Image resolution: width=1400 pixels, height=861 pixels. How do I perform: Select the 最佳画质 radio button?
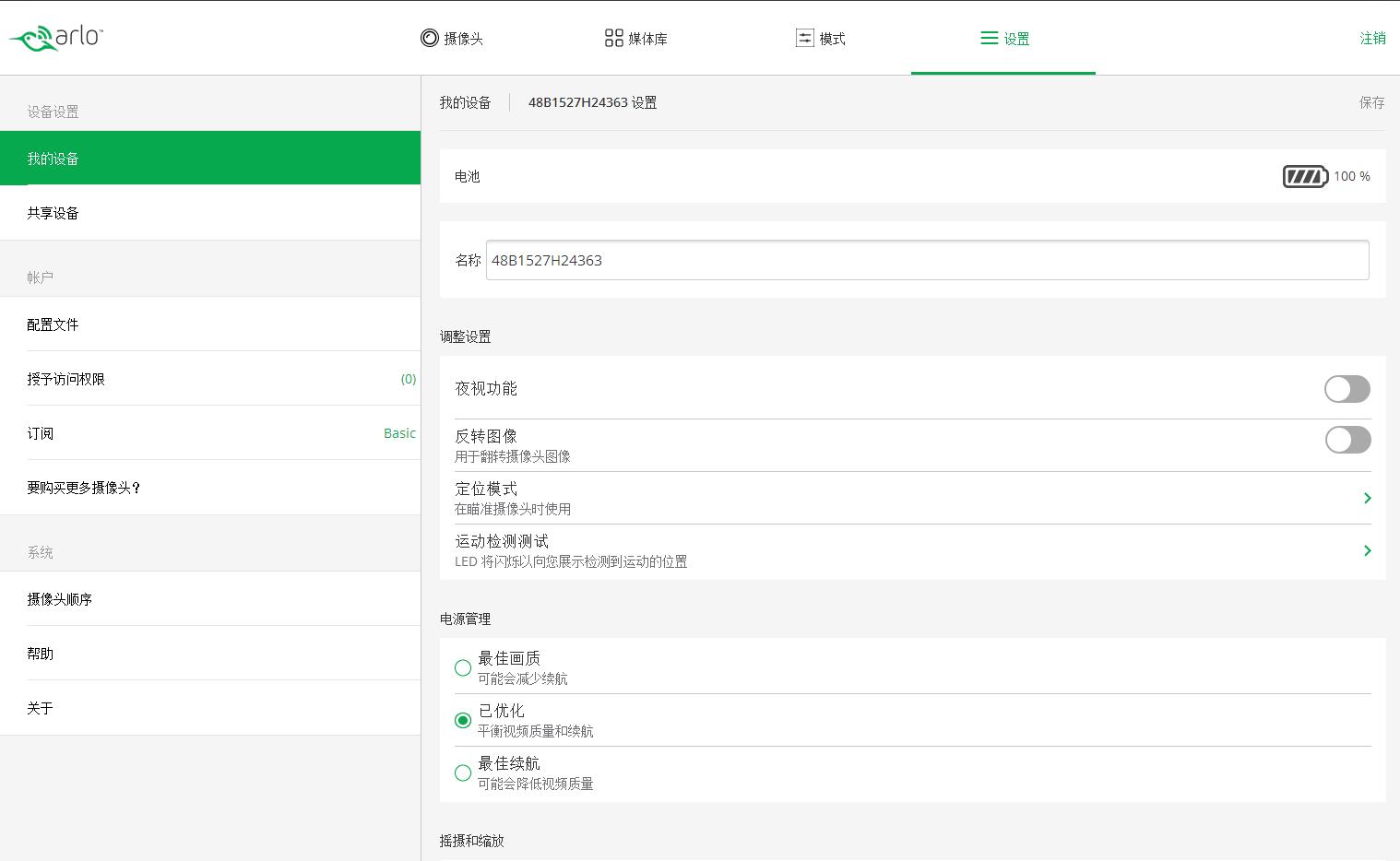point(463,667)
